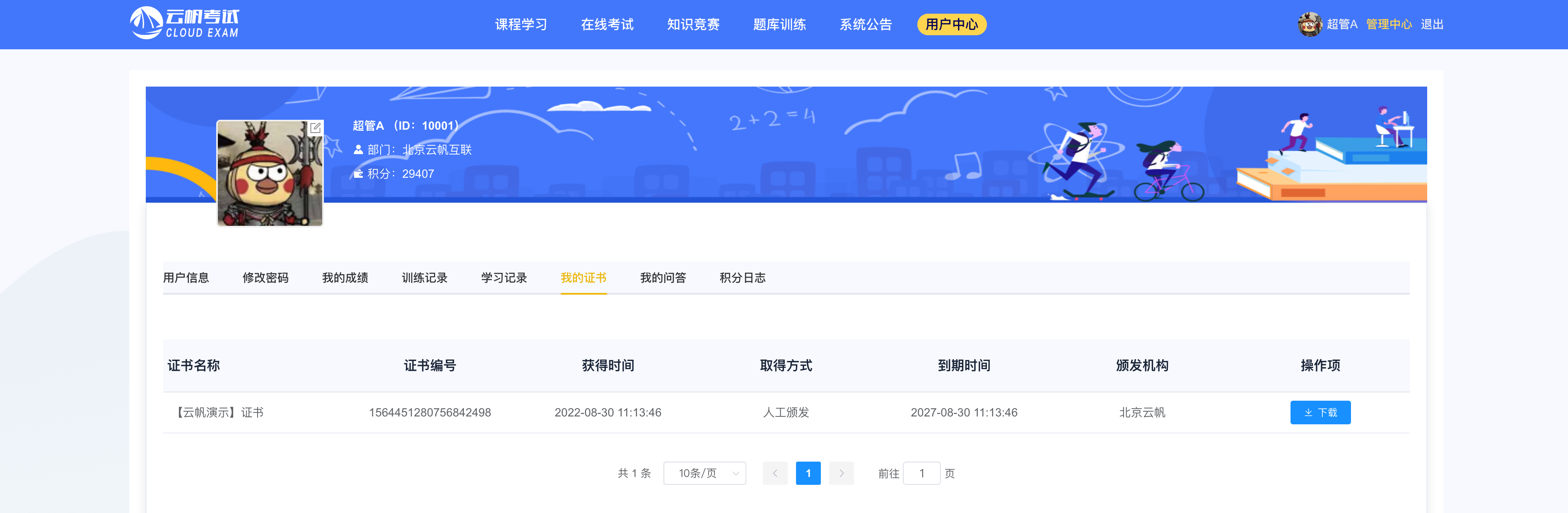Click certificate name 【云帆演示】证书
Image resolution: width=1568 pixels, height=513 pixels.
point(218,412)
